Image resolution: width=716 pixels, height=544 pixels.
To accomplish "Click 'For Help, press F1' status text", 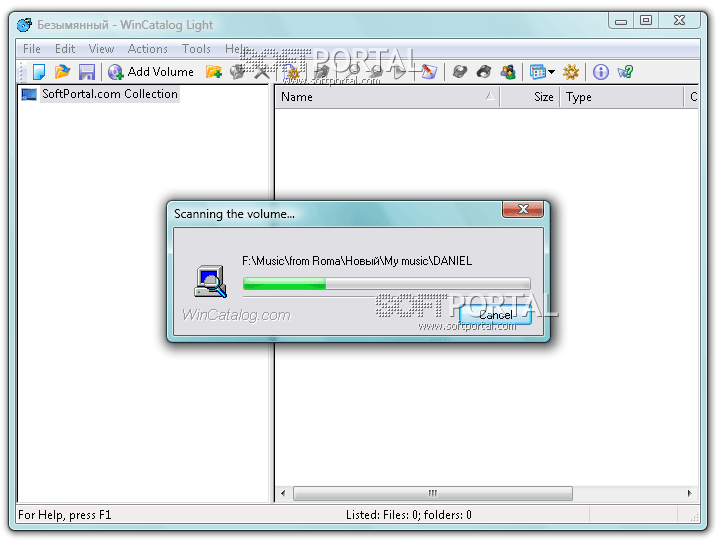I will pyautogui.click(x=64, y=515).
